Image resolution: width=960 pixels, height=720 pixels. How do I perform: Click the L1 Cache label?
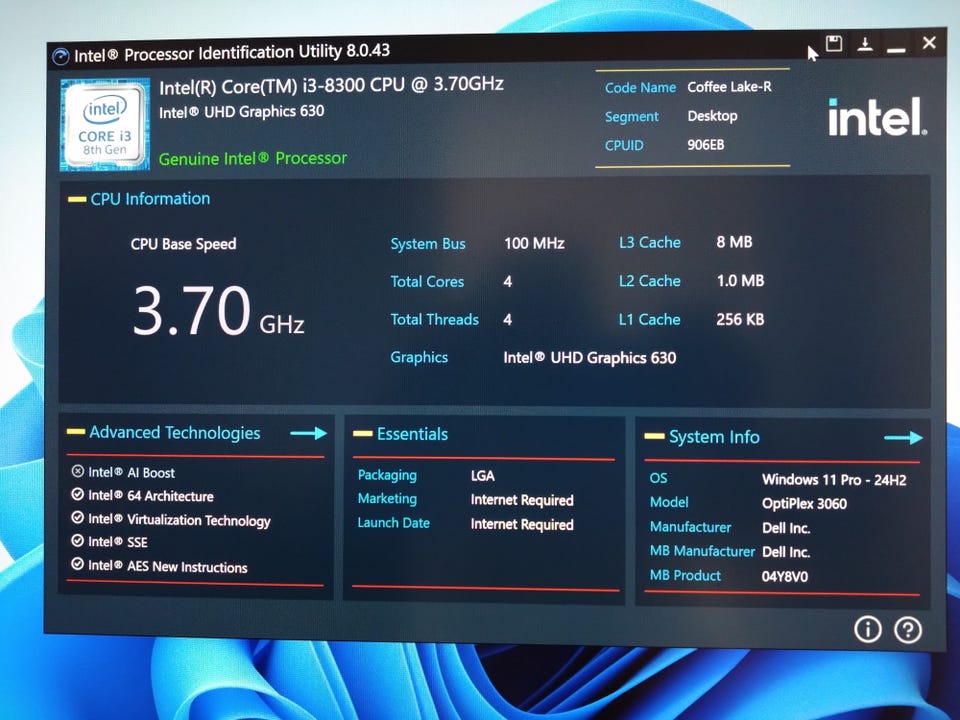[x=650, y=320]
